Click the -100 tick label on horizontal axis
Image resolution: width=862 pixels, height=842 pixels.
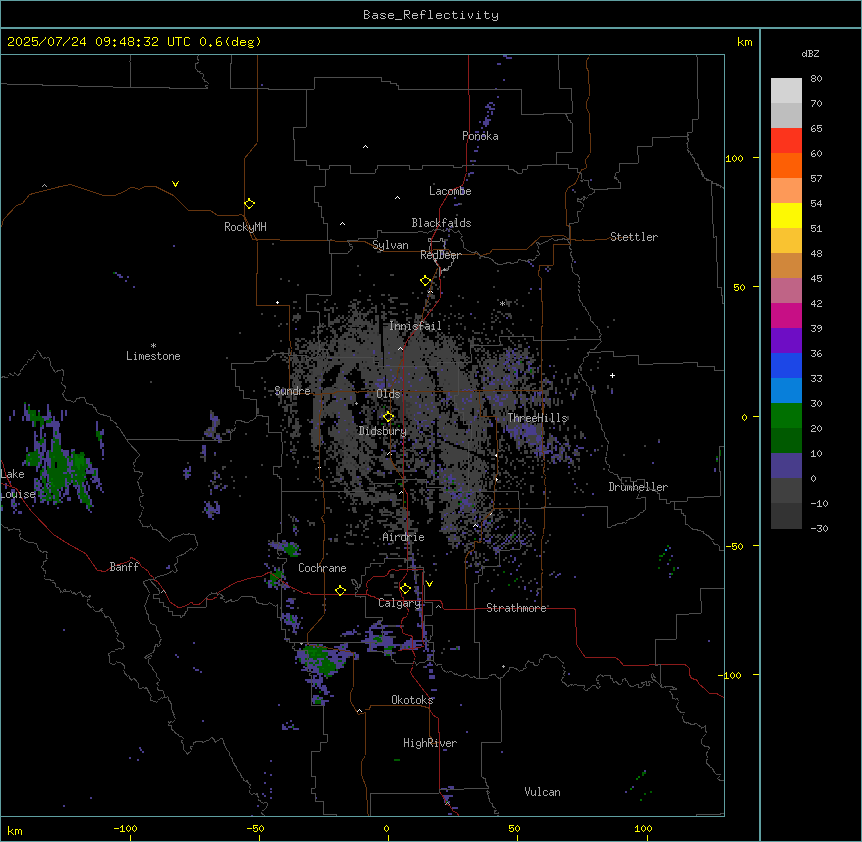click(x=125, y=828)
